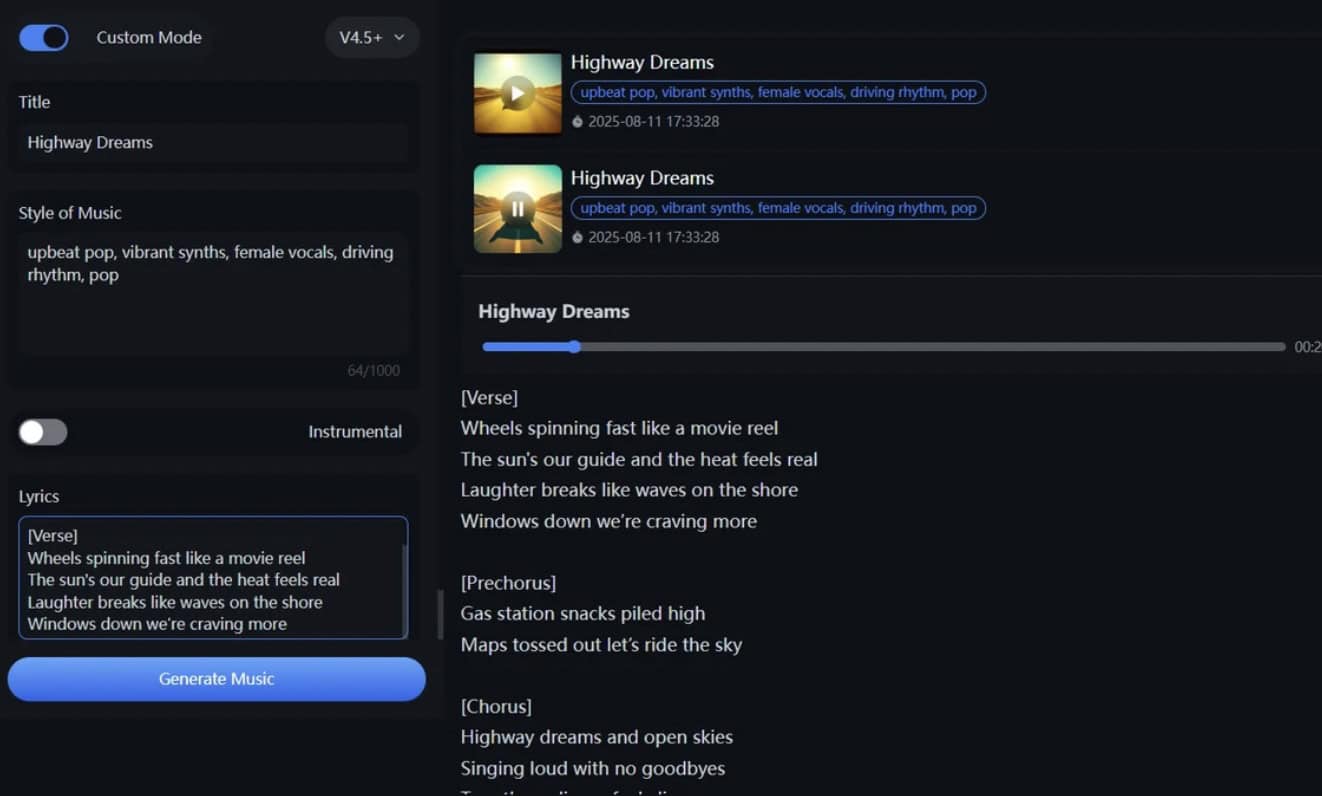Open the first track title Highway Dreams
This screenshot has width=1322, height=796.
point(642,62)
